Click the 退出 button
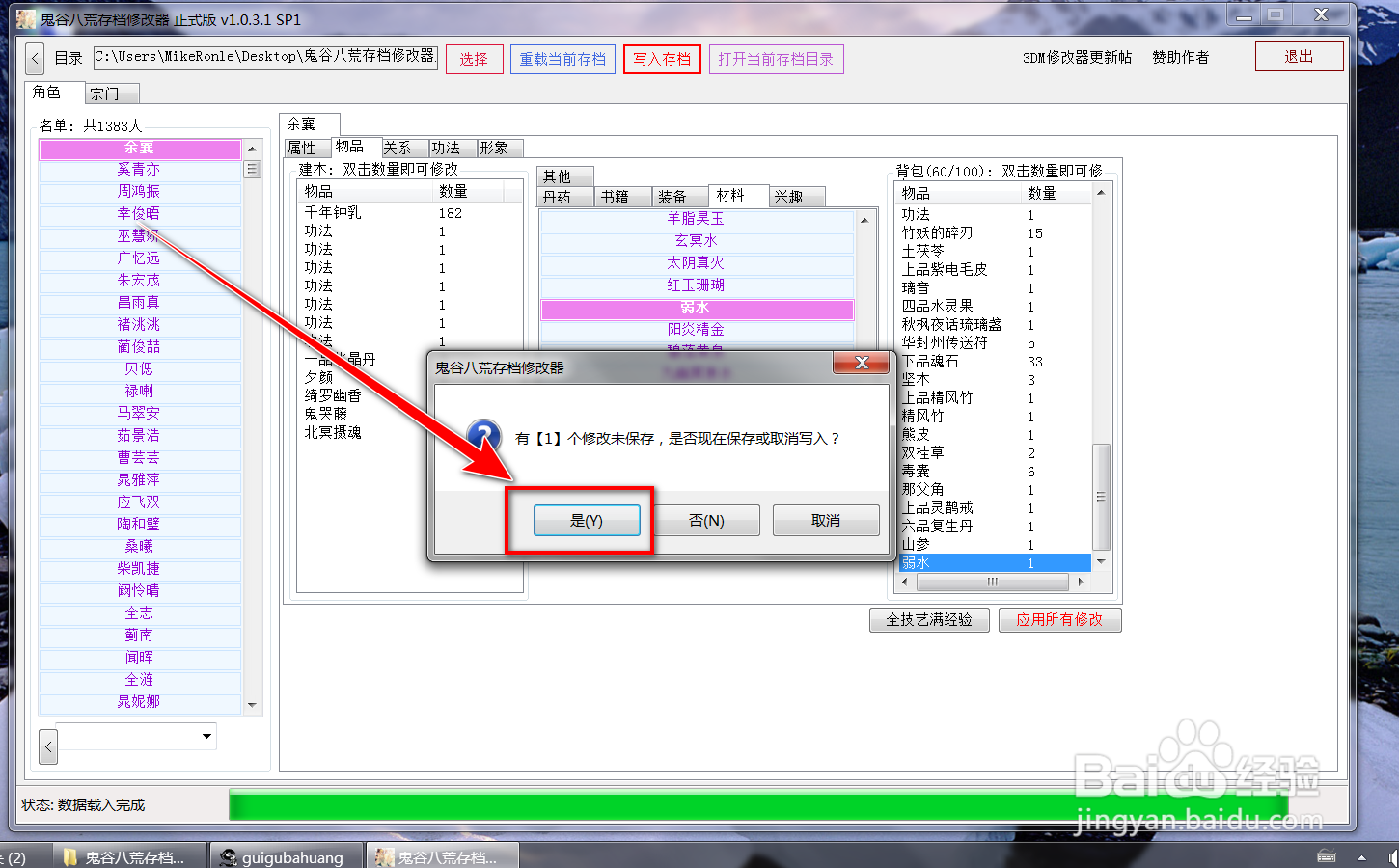 pos(1299,57)
